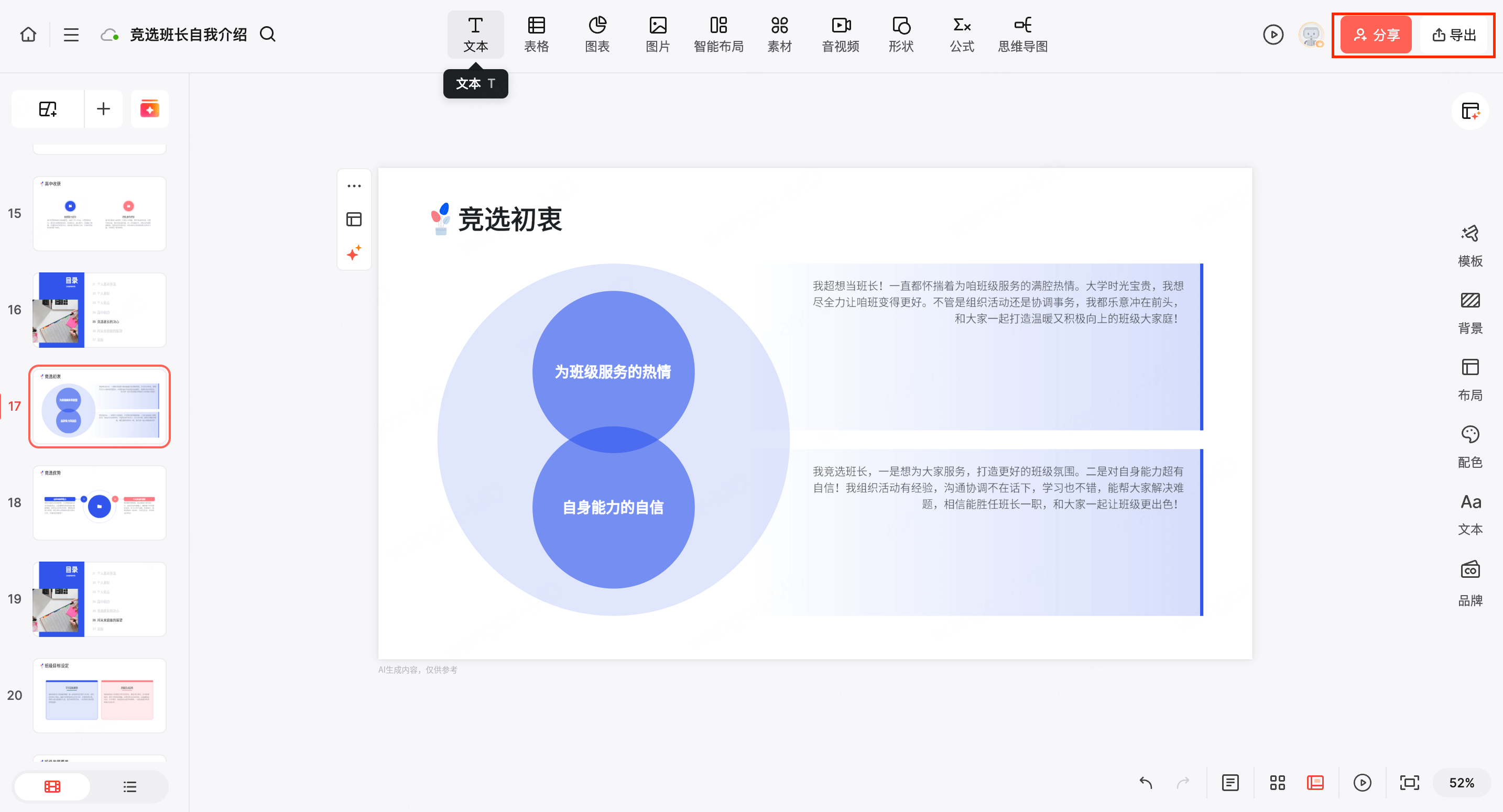
Task: Open the main hamburger menu
Action: click(71, 35)
